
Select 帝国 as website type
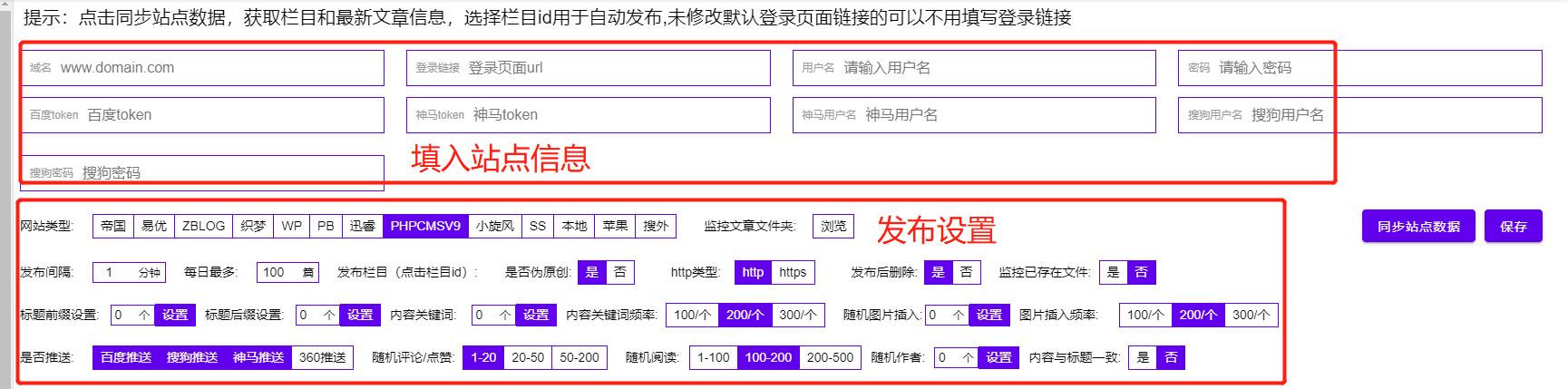pos(113,226)
